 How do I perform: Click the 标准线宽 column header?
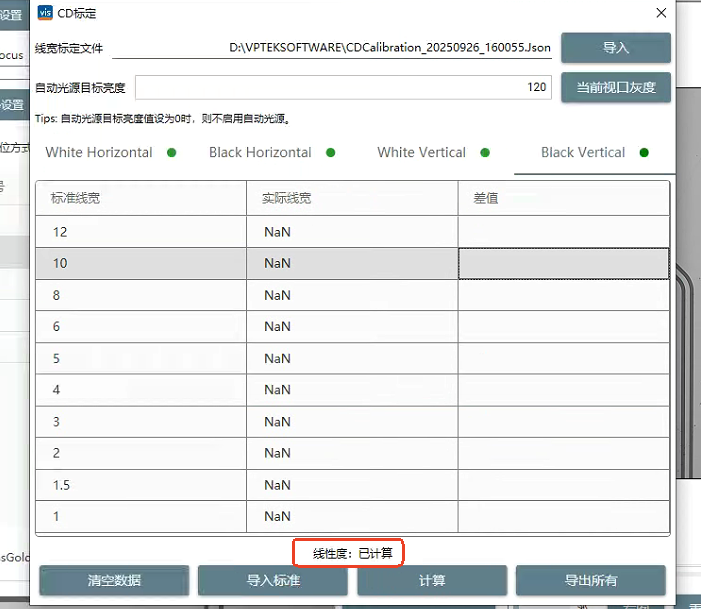[140, 198]
